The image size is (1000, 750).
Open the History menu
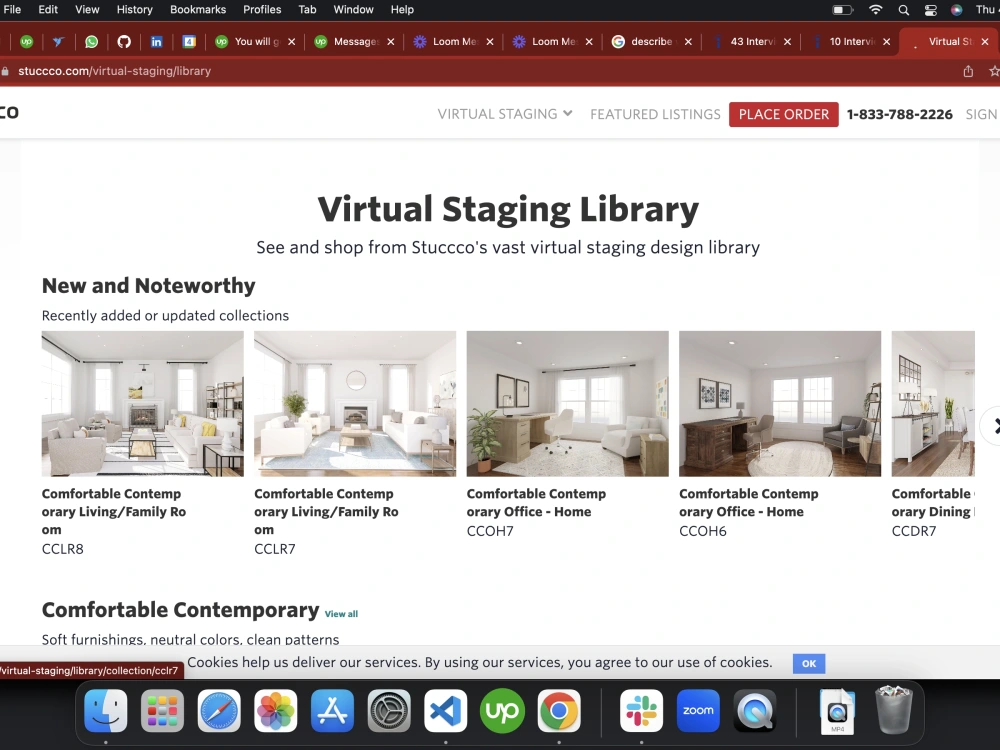(x=135, y=10)
